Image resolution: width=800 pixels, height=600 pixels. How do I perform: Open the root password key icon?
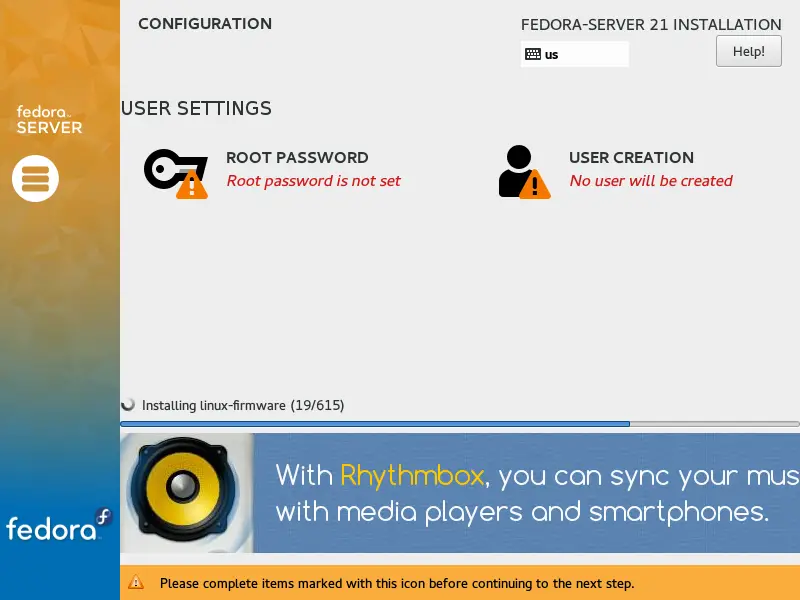176,173
